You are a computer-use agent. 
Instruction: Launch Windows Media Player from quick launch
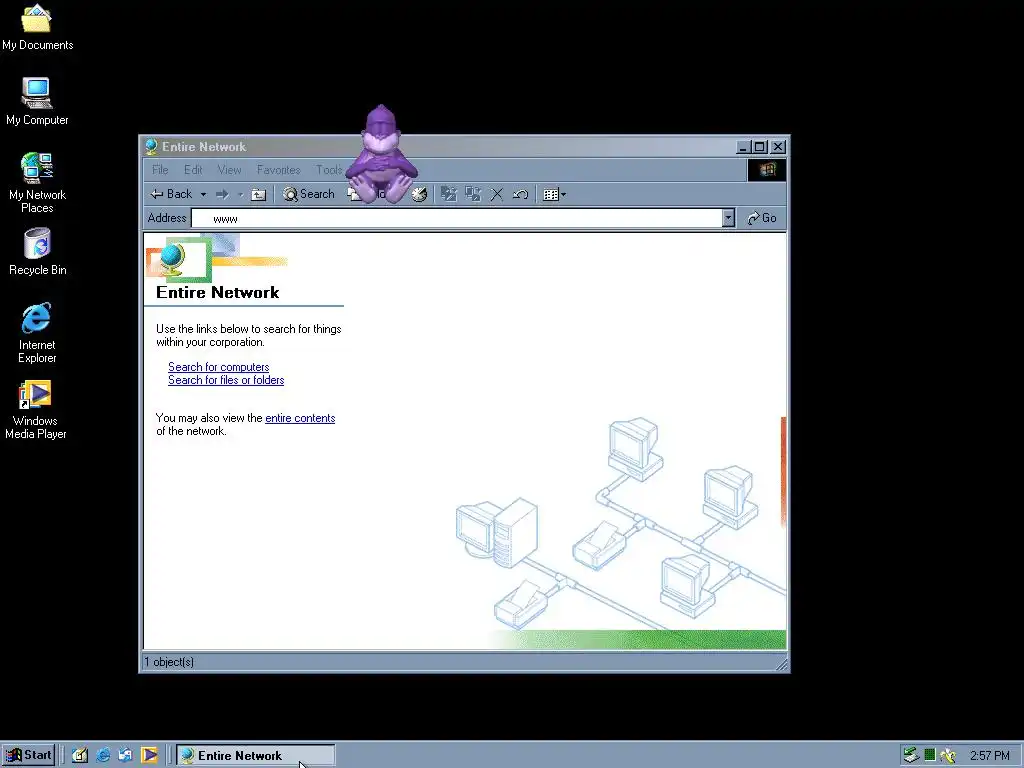point(149,755)
